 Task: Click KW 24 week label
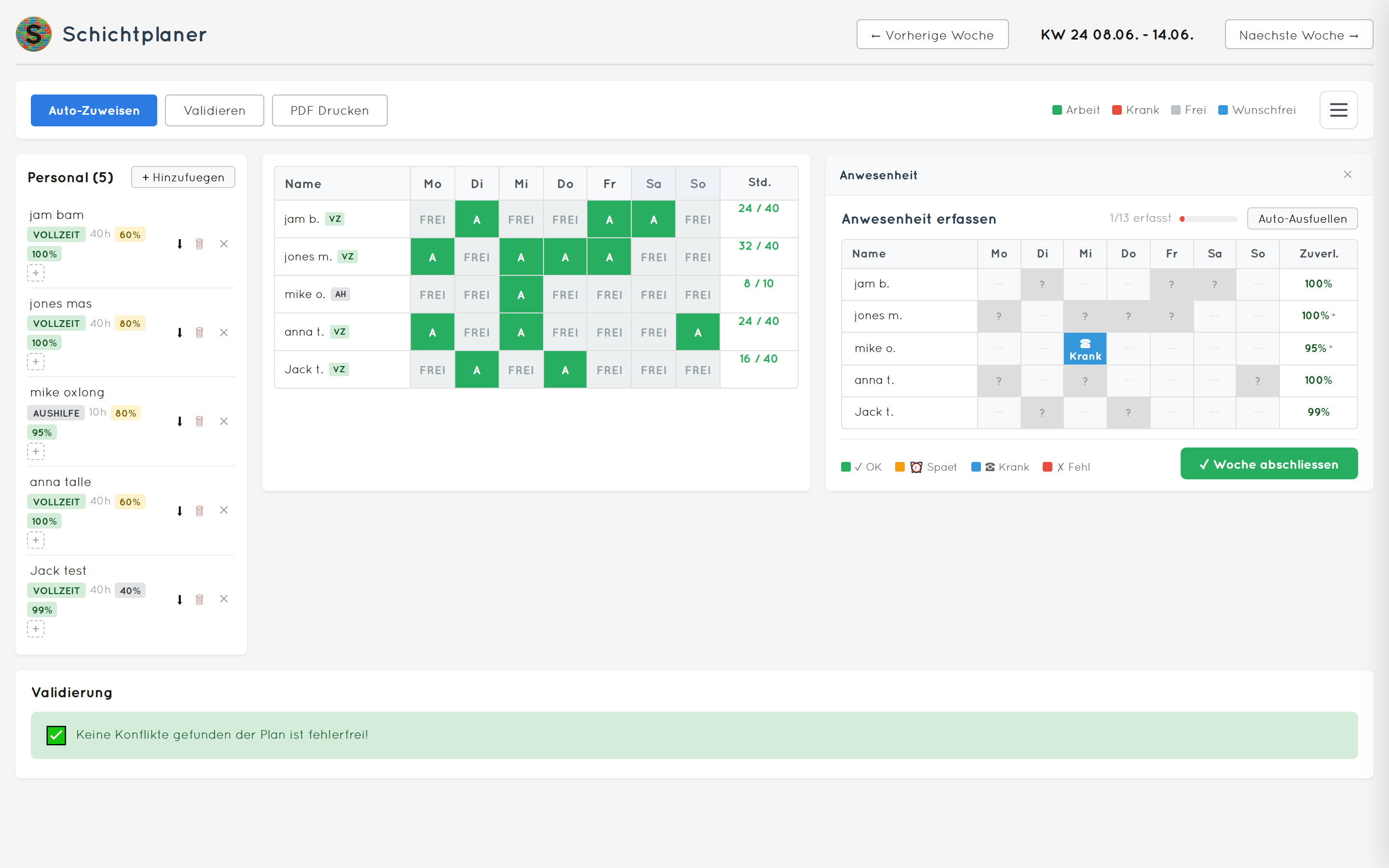point(1117,34)
